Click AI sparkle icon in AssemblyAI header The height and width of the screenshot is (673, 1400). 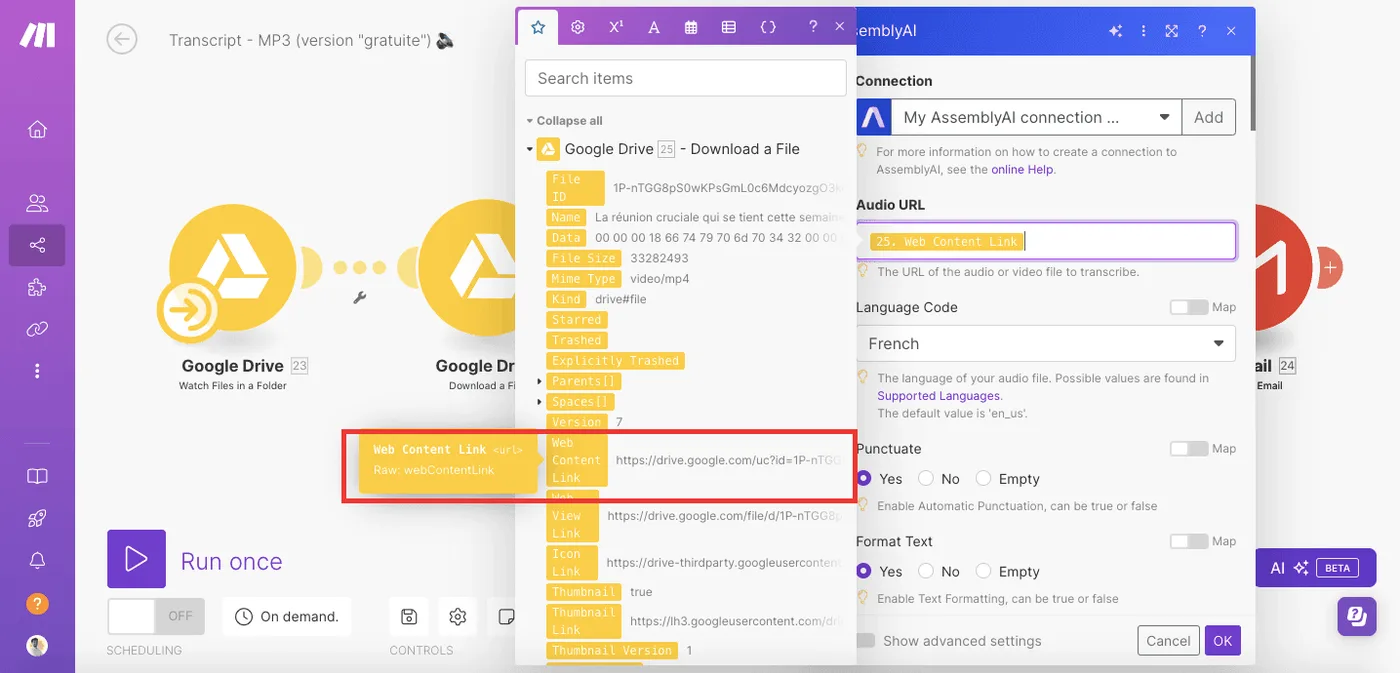(x=1115, y=31)
